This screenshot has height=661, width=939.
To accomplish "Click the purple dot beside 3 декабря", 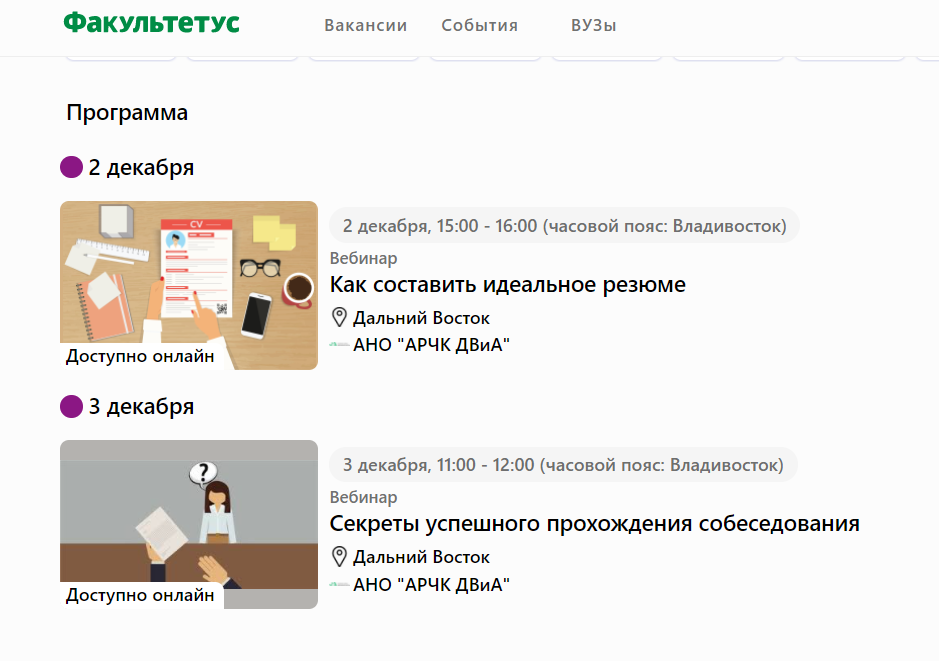I will [x=71, y=407].
